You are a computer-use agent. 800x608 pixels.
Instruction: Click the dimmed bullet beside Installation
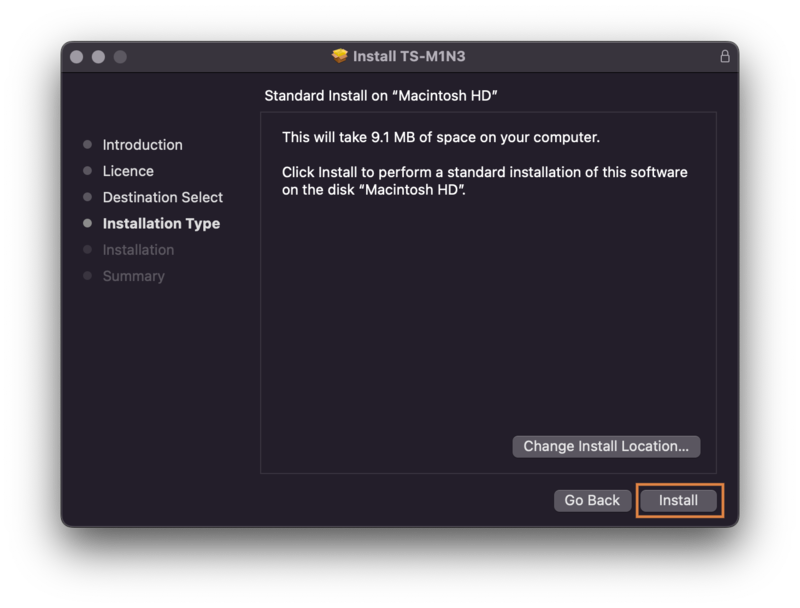(x=88, y=249)
